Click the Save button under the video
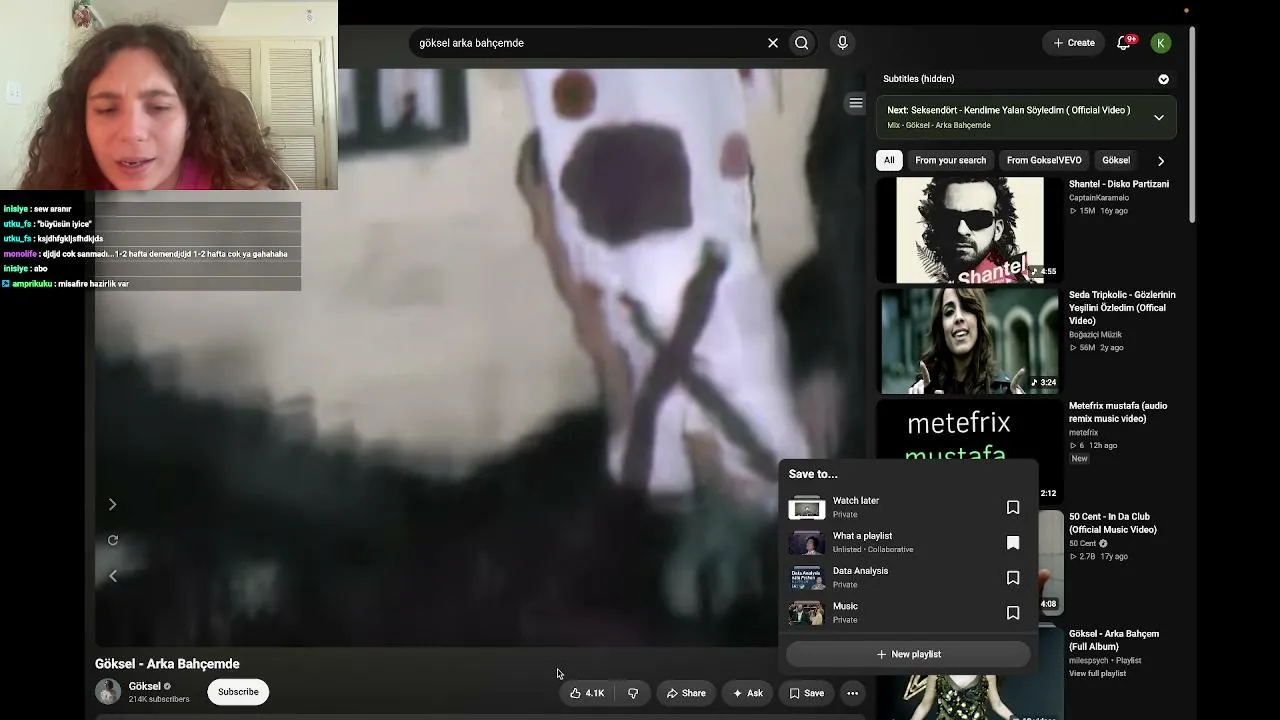Viewport: 1280px width, 720px height. pos(807,693)
